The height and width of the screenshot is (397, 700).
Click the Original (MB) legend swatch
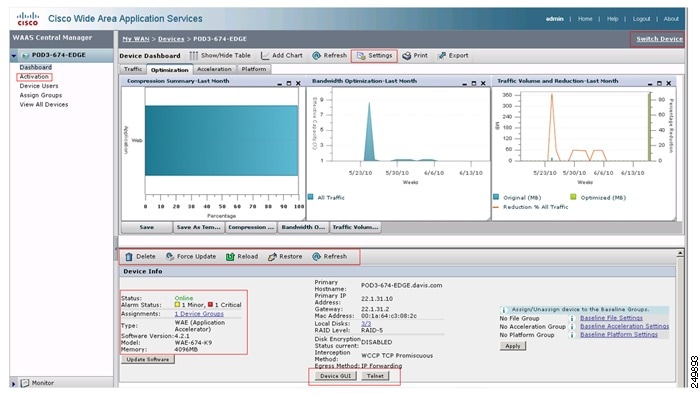[x=496, y=197]
